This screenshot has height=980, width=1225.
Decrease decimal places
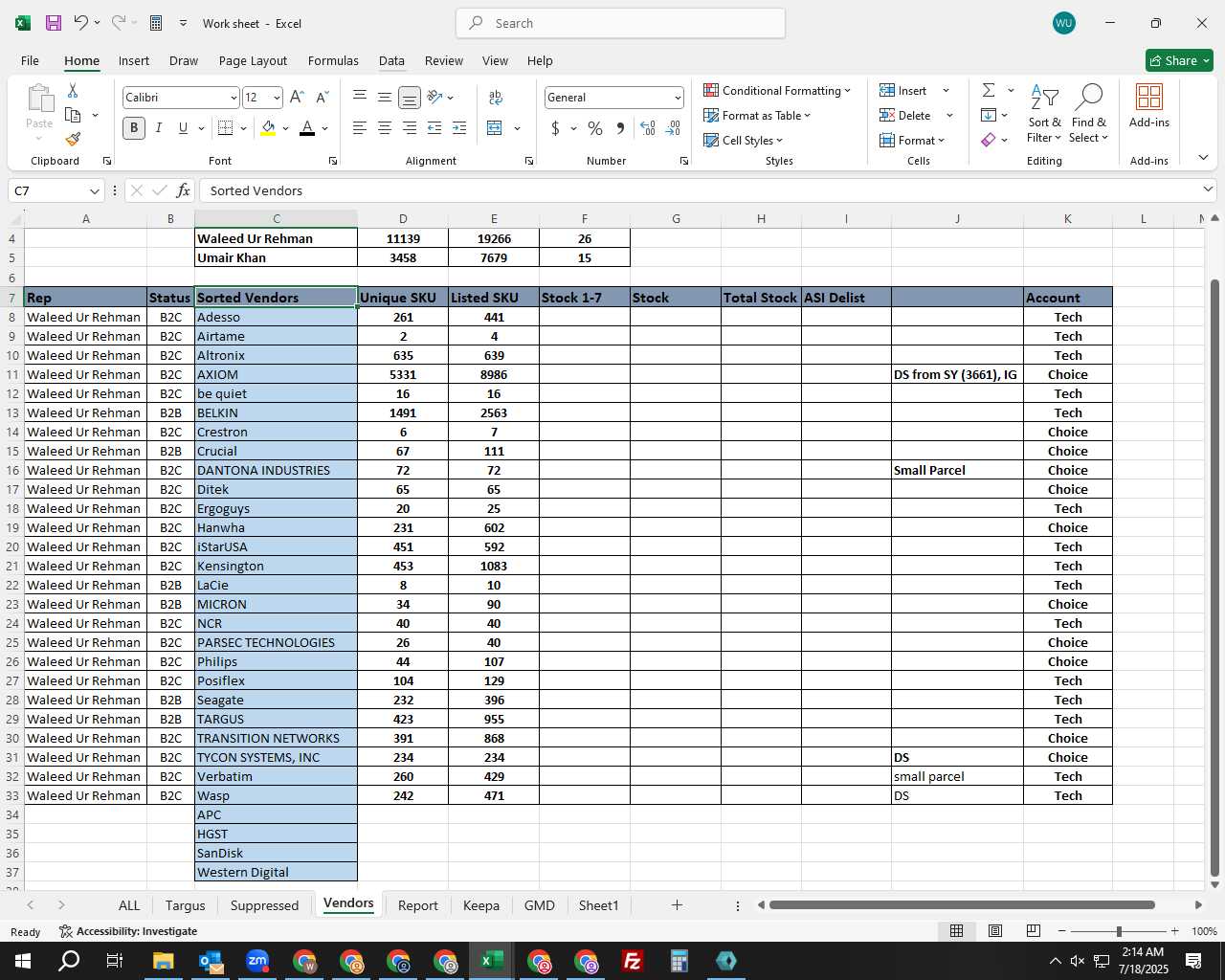[673, 127]
